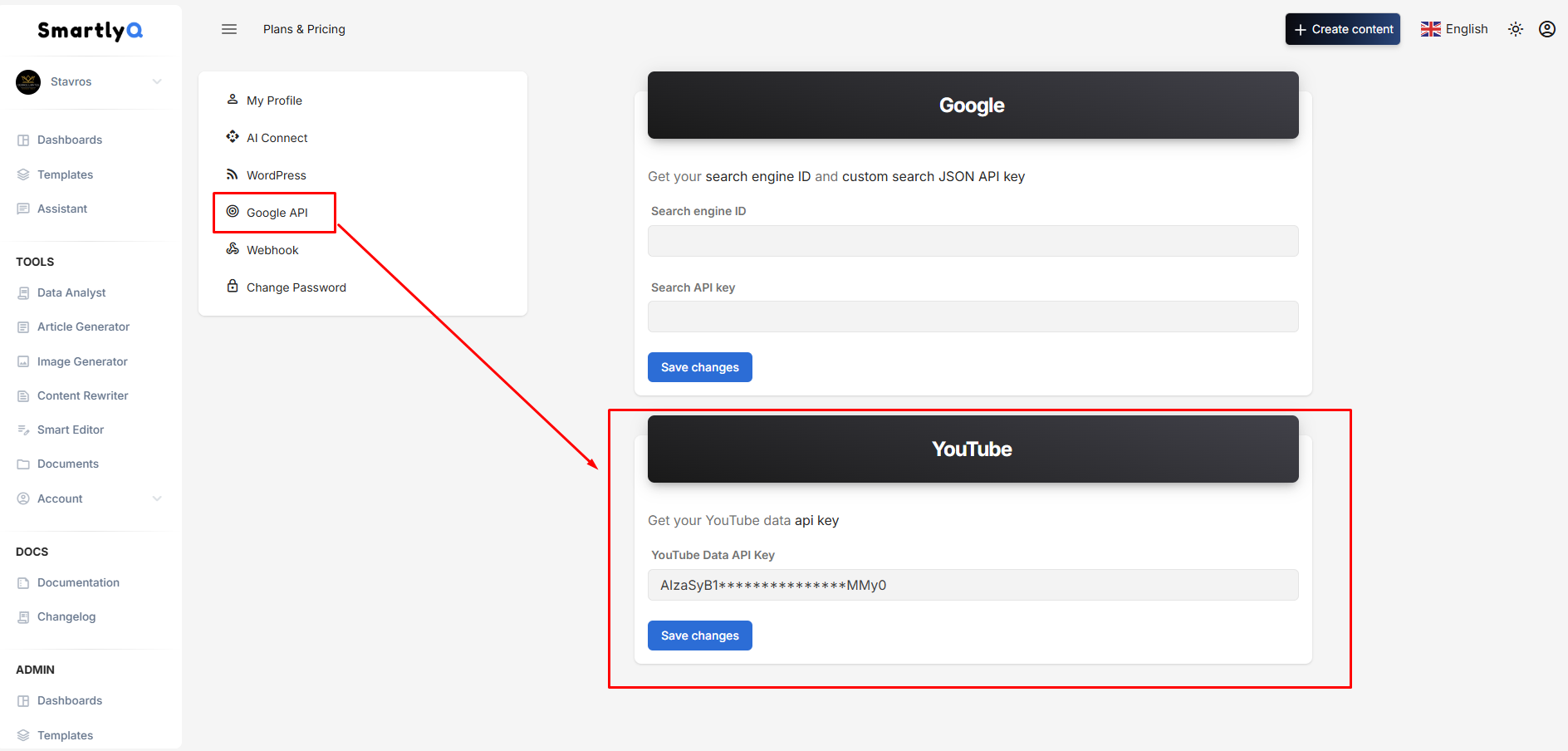Screen dimensions: 1568x751
Task: Follow the custom search JSON API key link
Action: [x=933, y=177]
